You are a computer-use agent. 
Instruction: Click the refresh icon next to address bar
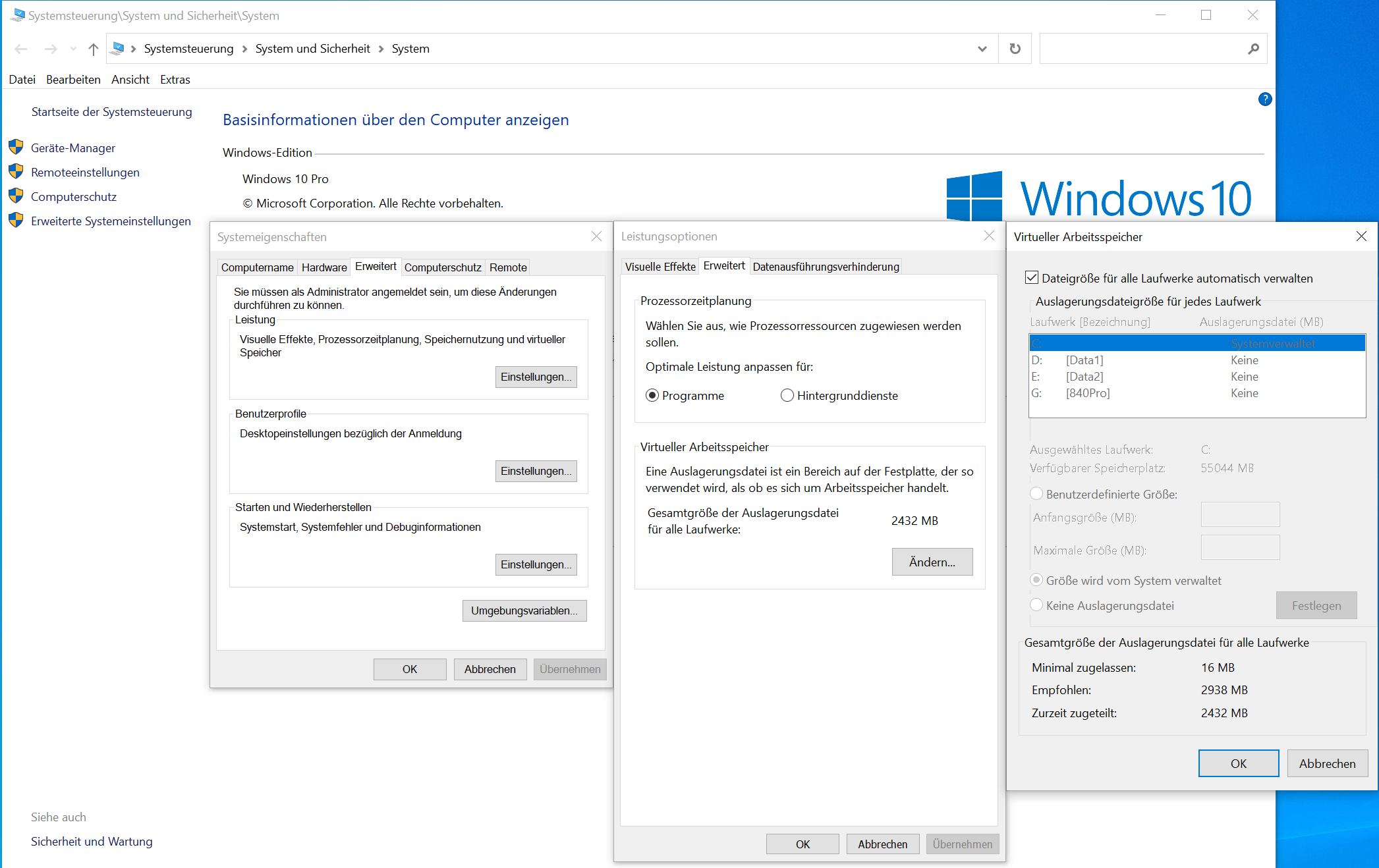[x=1015, y=49]
